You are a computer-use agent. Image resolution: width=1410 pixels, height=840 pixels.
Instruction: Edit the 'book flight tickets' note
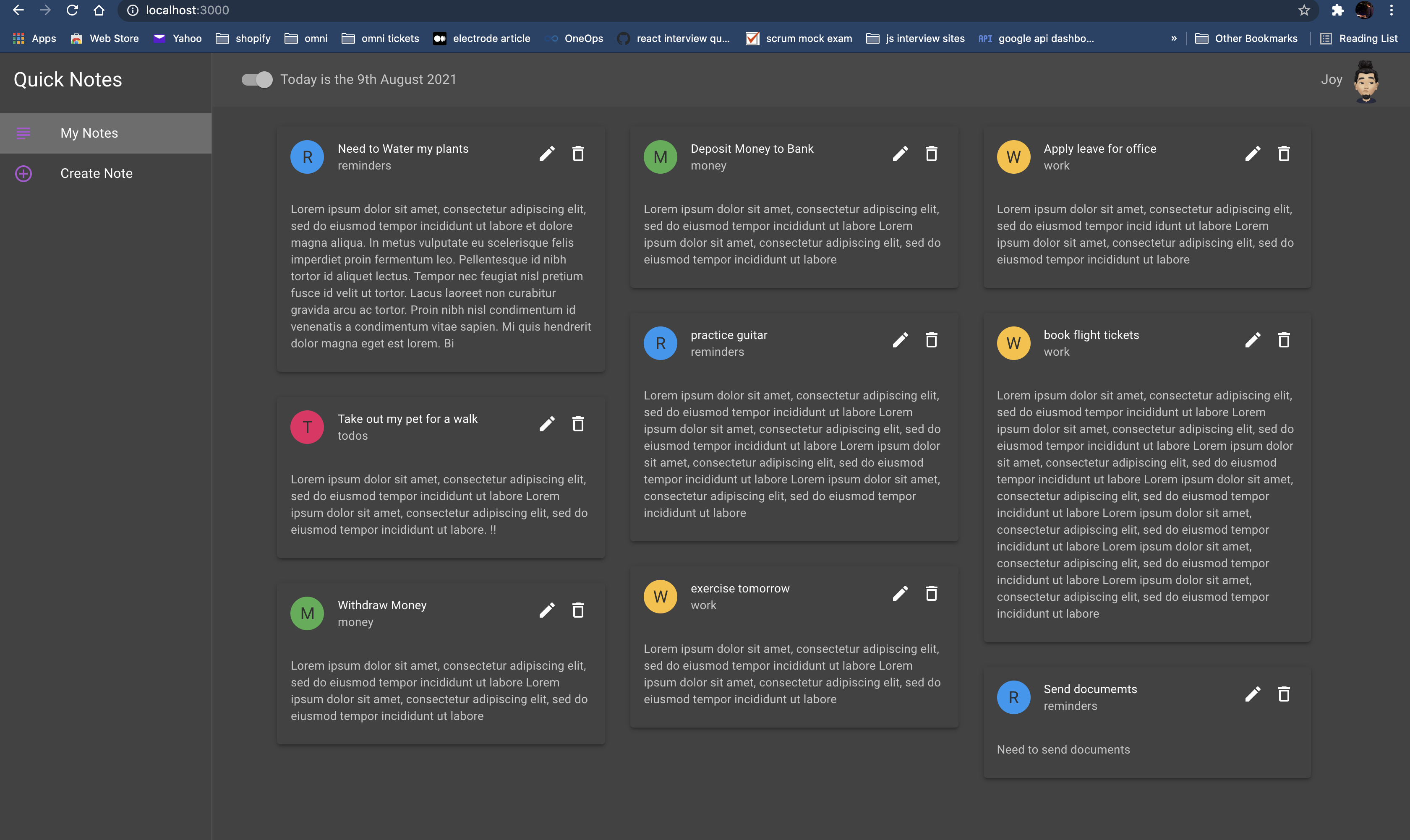1252,340
